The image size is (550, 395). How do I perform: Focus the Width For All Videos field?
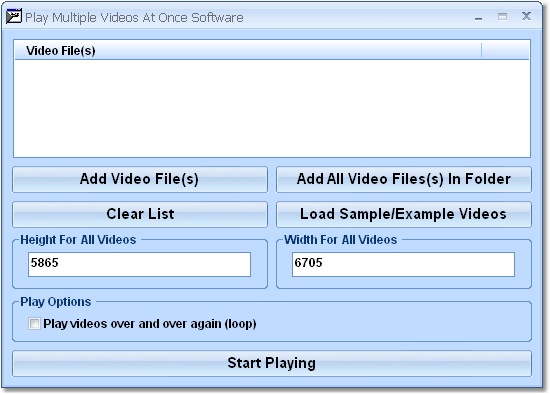tap(403, 264)
